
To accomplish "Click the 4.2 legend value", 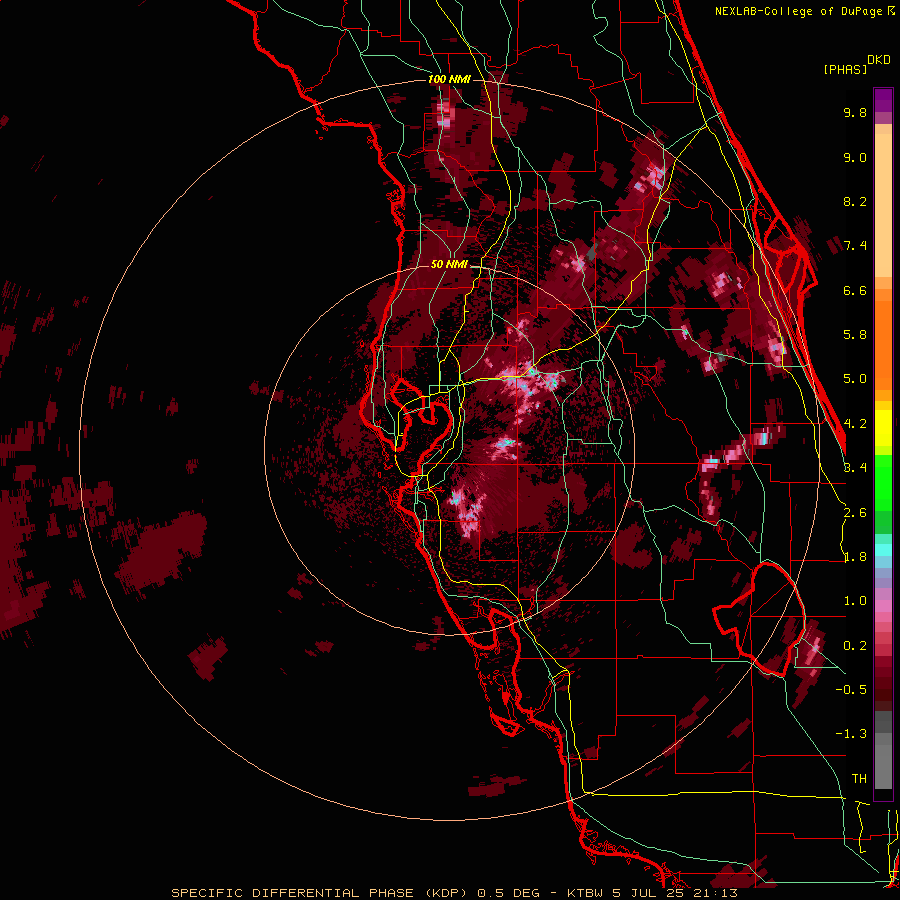I will point(855,424).
